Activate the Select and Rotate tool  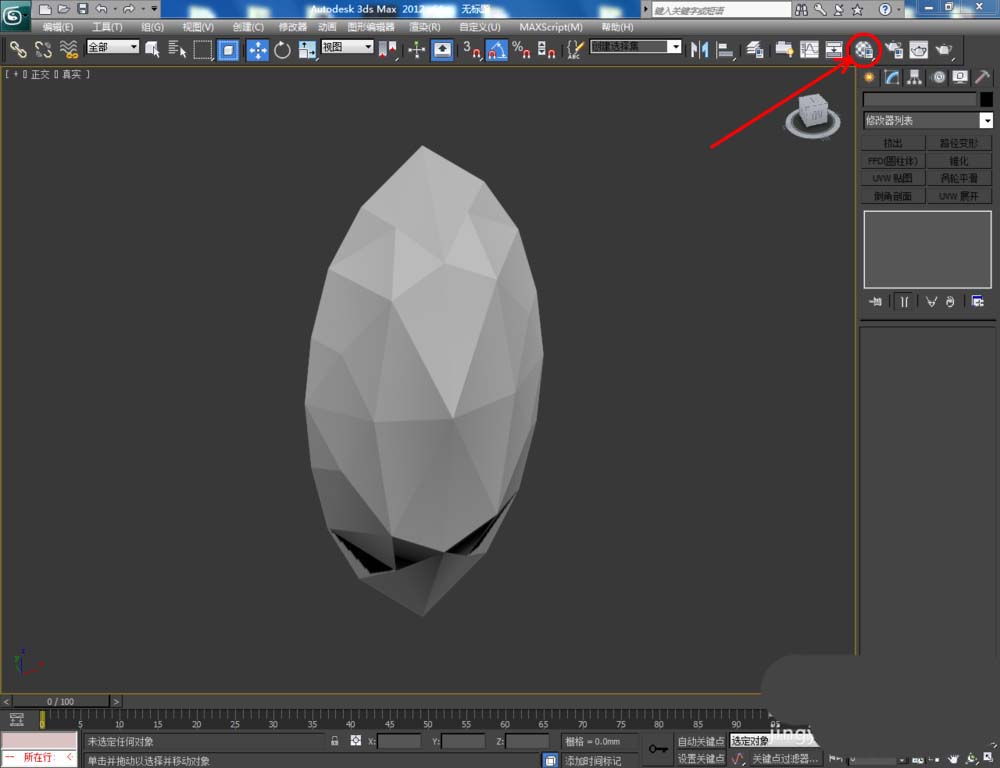coord(282,49)
